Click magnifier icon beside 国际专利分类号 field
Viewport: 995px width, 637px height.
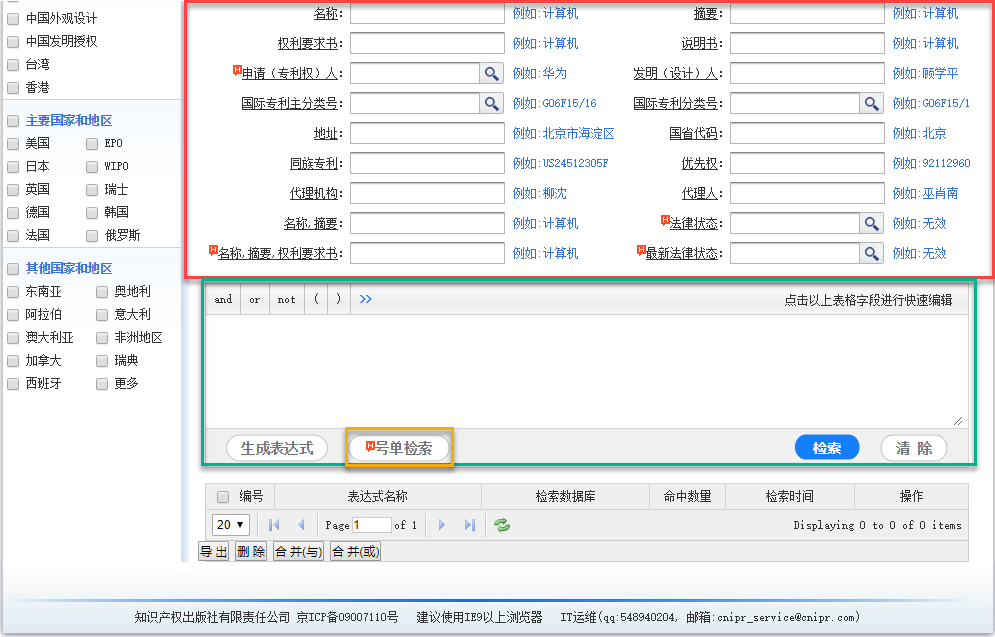872,103
